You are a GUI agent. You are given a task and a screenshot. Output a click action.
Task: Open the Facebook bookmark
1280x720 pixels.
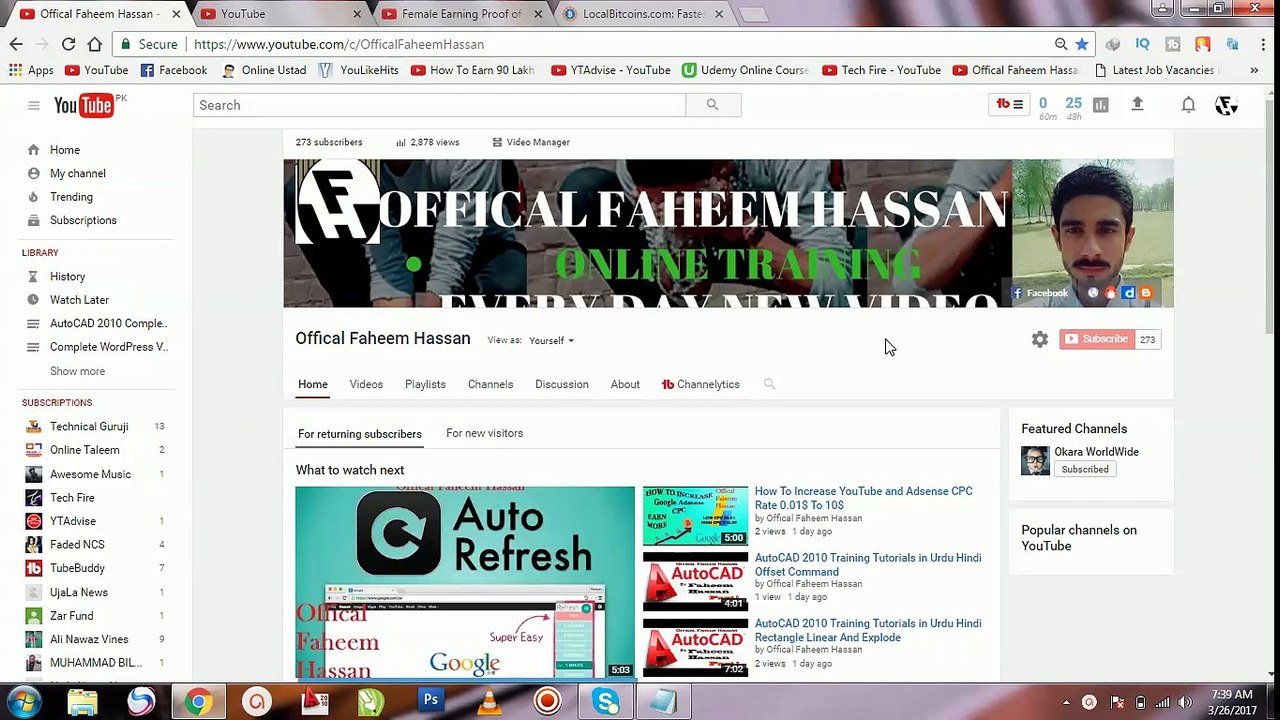click(x=174, y=70)
